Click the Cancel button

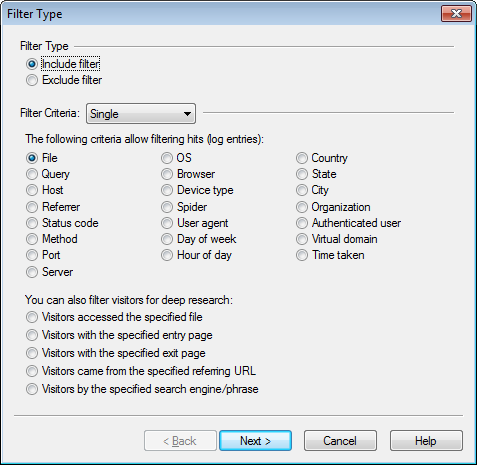tap(340, 441)
